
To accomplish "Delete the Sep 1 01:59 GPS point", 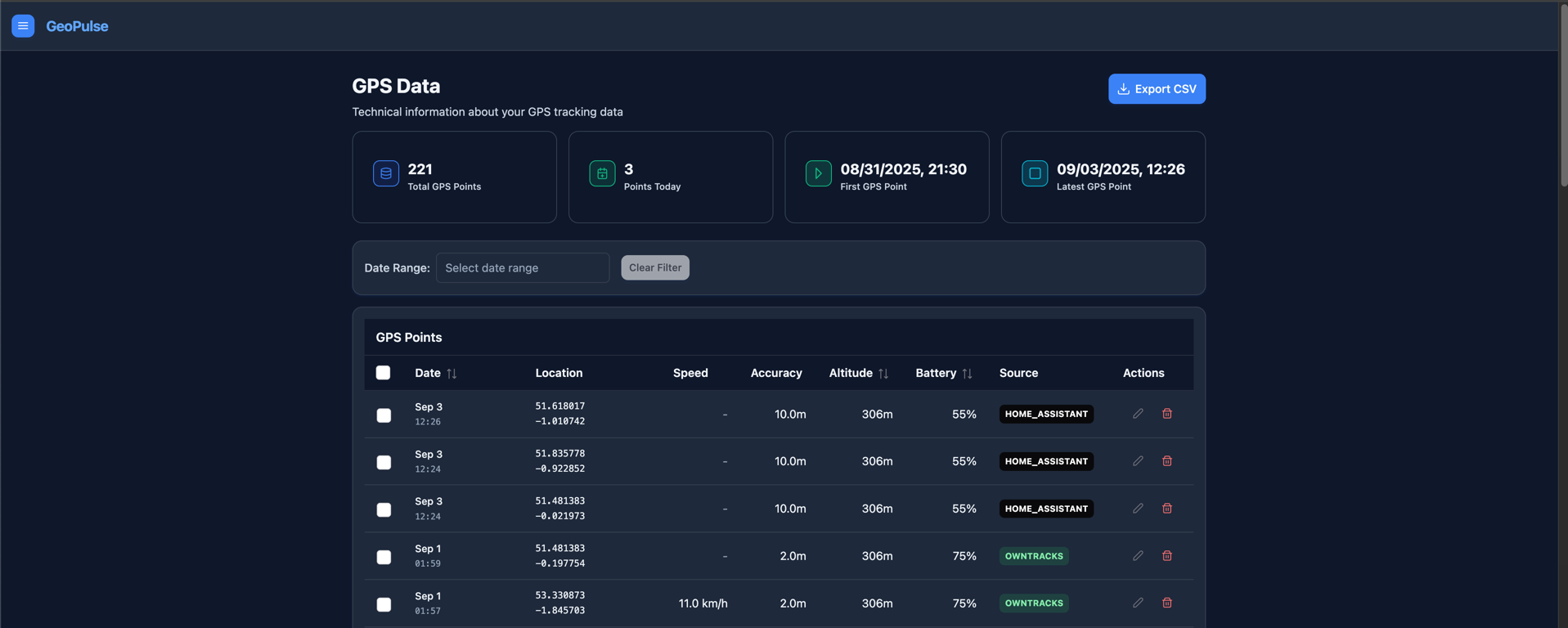I will [x=1167, y=556].
